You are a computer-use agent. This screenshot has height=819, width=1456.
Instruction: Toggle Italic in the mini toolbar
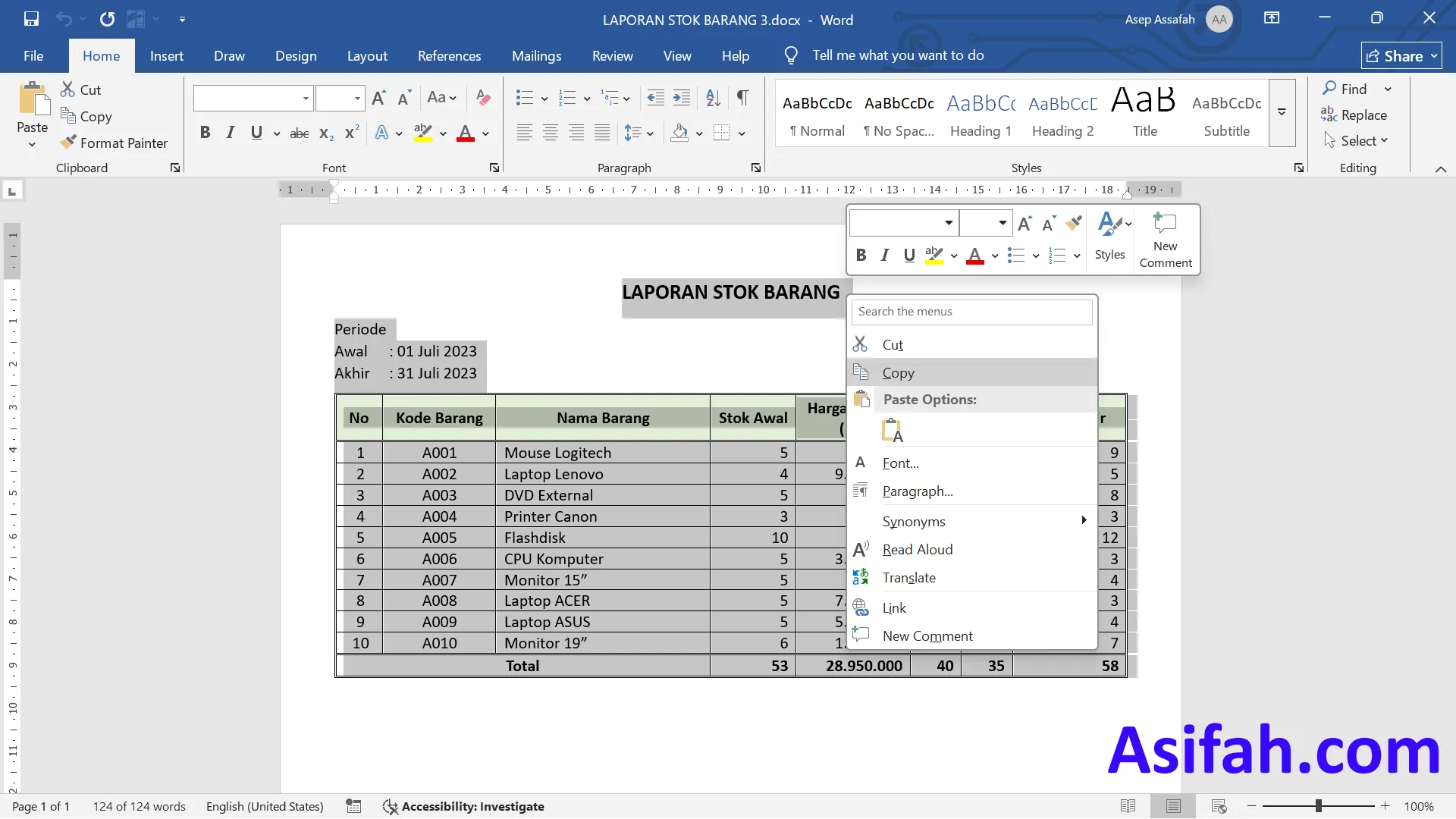tap(885, 255)
